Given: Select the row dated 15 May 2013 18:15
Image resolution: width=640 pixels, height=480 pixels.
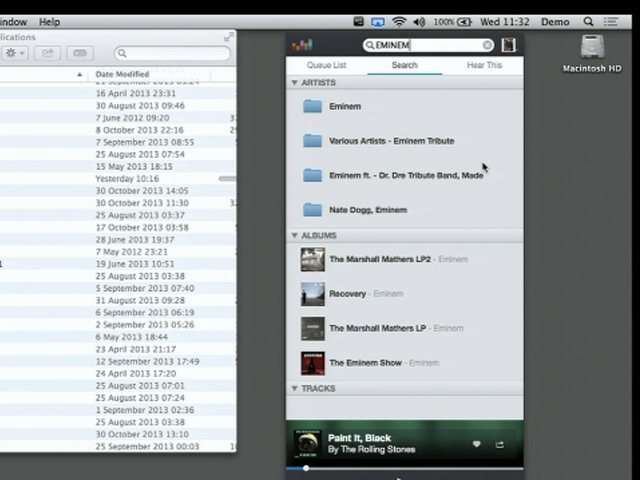Looking at the screenshot, I should (x=118, y=167).
